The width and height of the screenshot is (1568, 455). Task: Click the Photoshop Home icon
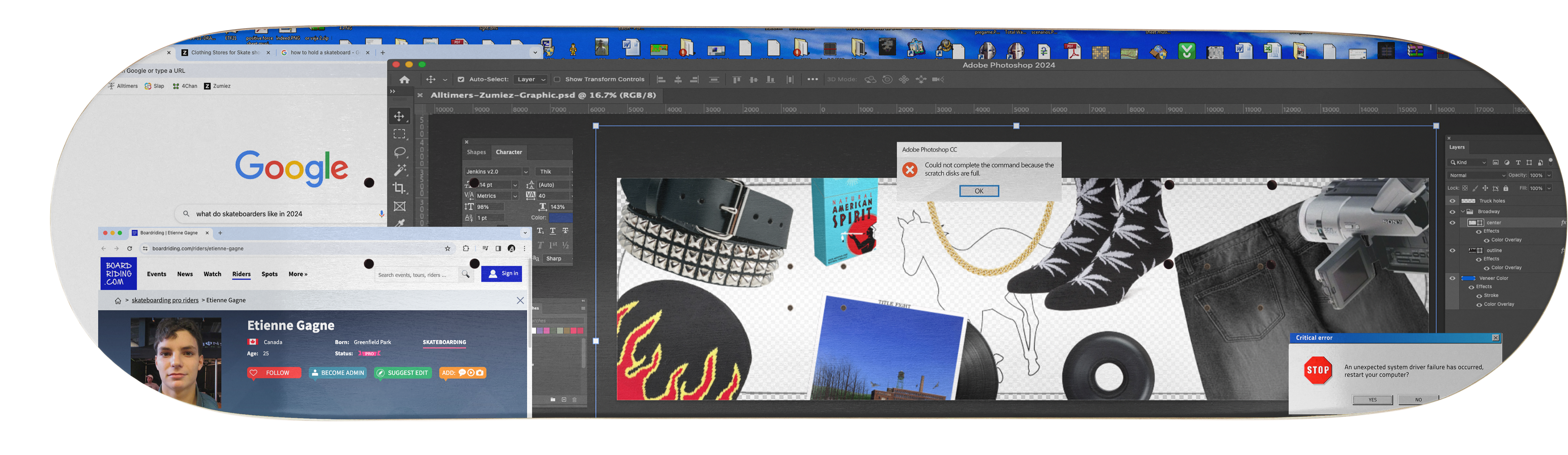pyautogui.click(x=404, y=80)
